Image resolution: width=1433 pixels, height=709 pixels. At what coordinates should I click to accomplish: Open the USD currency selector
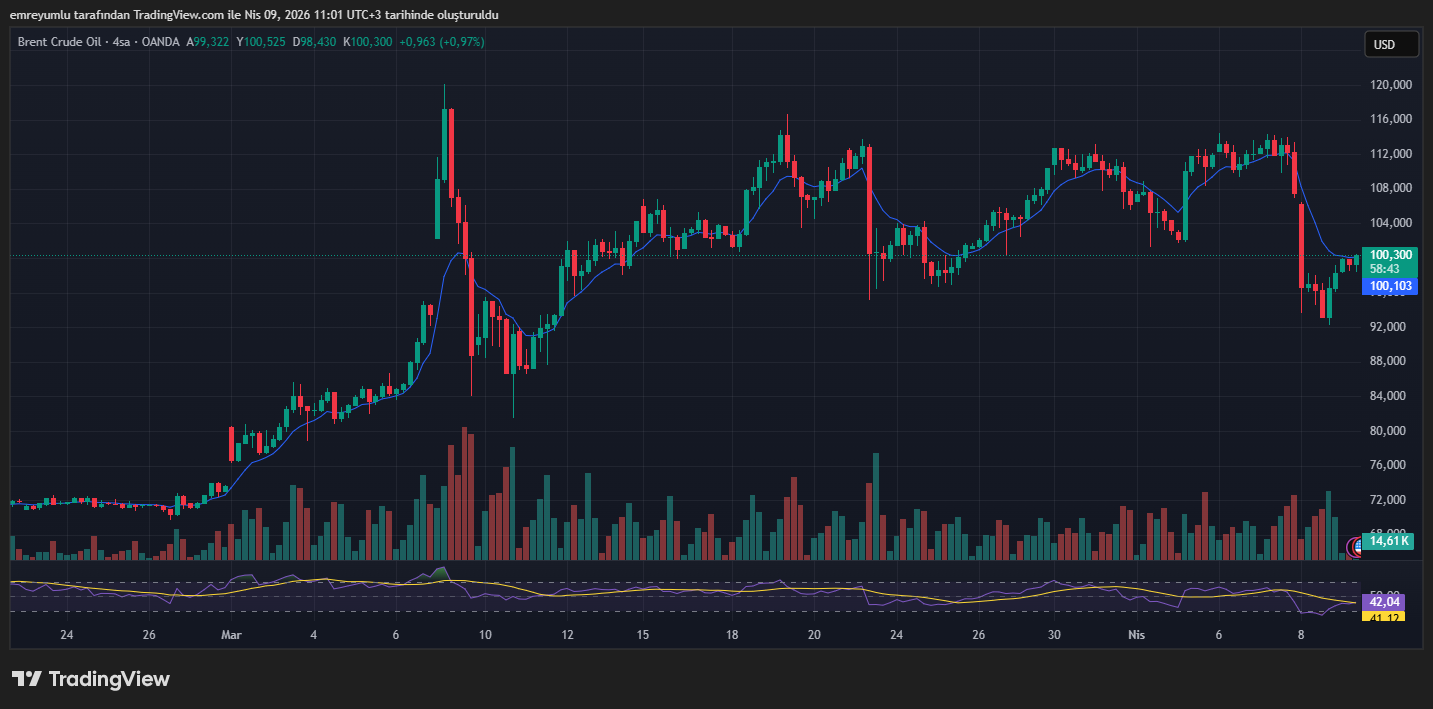[x=1391, y=44]
